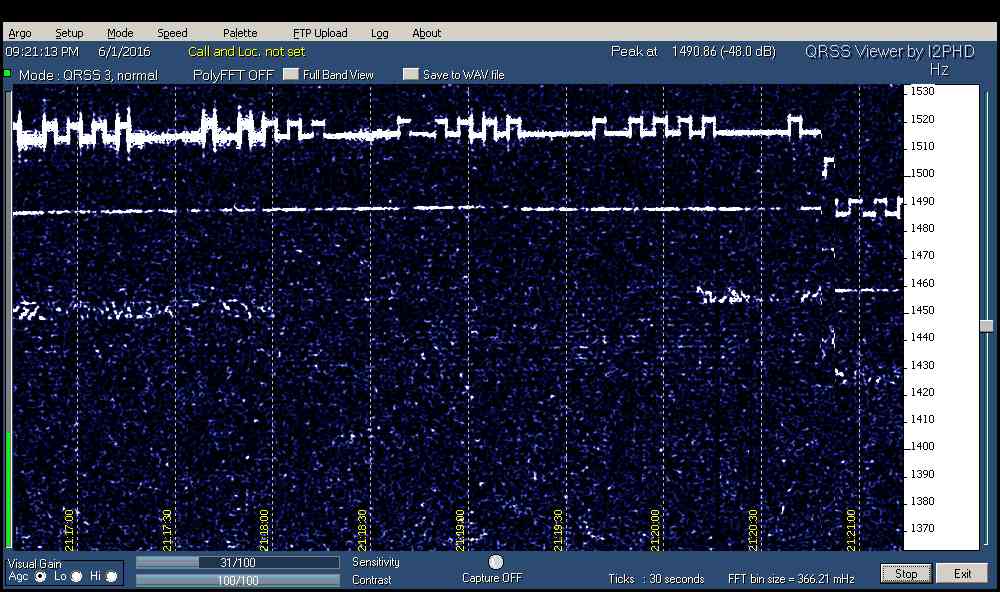Open the FTP Upload menu
Image resolution: width=1000 pixels, height=592 pixels.
point(320,33)
